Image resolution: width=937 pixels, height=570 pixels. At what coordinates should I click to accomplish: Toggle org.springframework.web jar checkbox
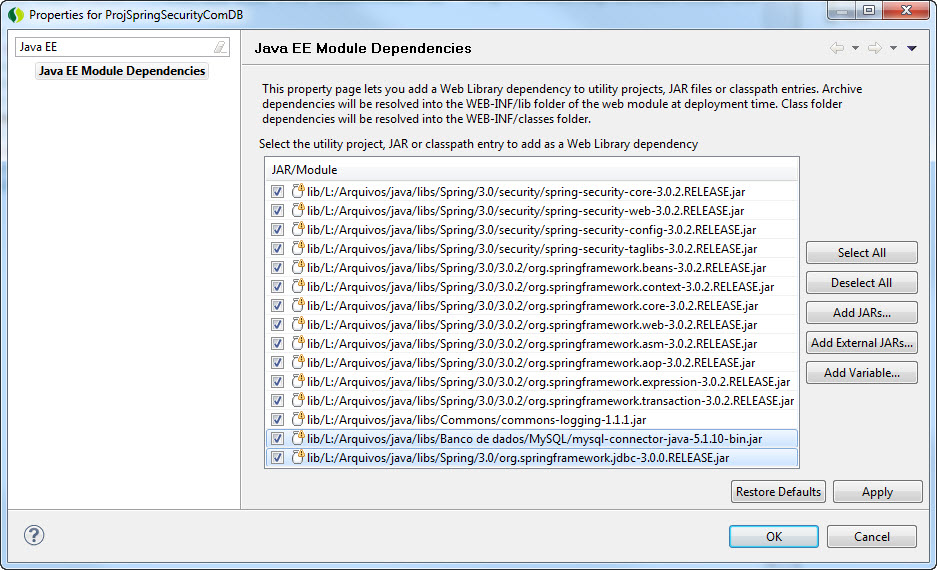click(277, 325)
